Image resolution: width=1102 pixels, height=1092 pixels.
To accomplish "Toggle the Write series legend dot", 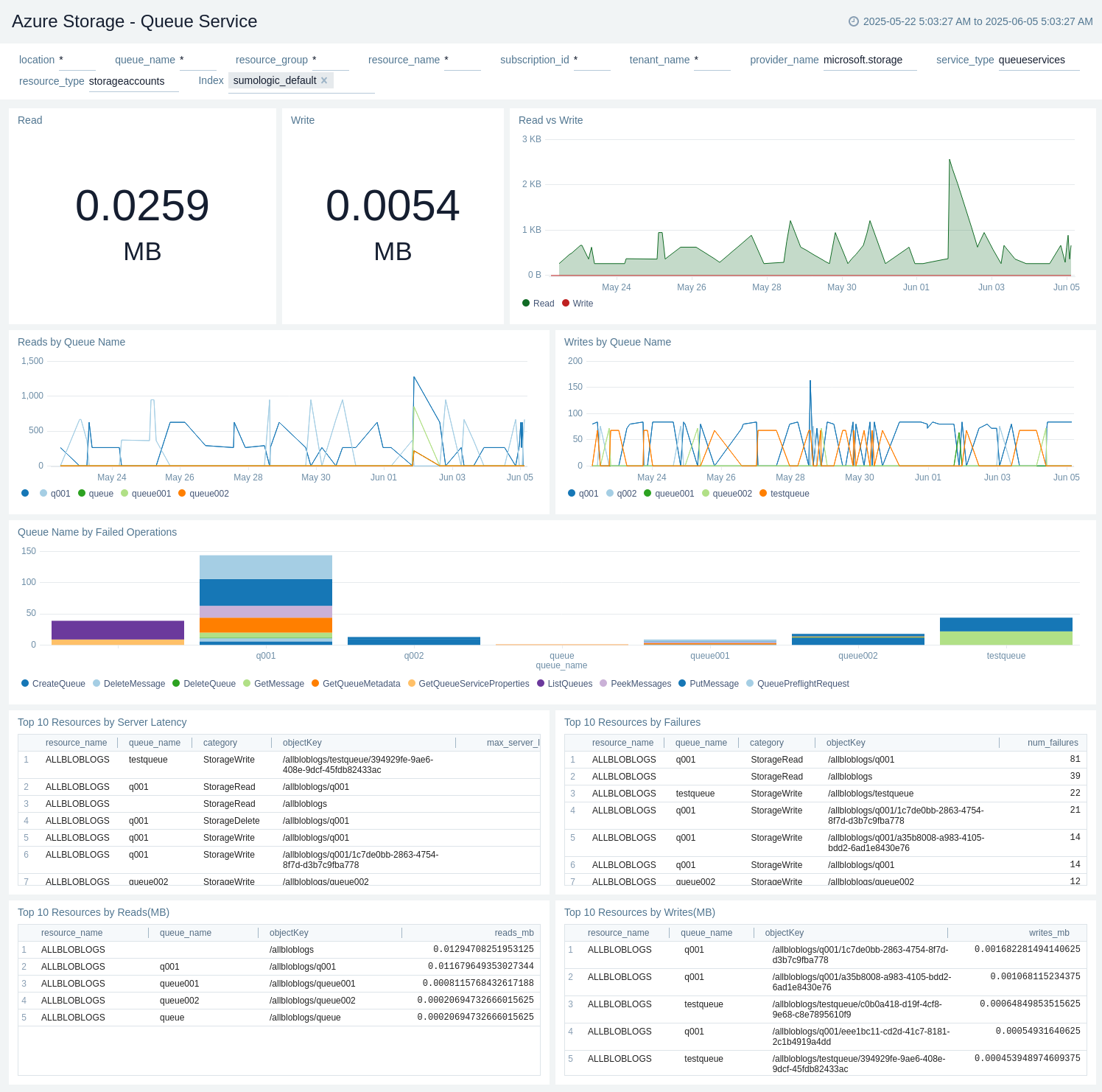I will tap(566, 303).
